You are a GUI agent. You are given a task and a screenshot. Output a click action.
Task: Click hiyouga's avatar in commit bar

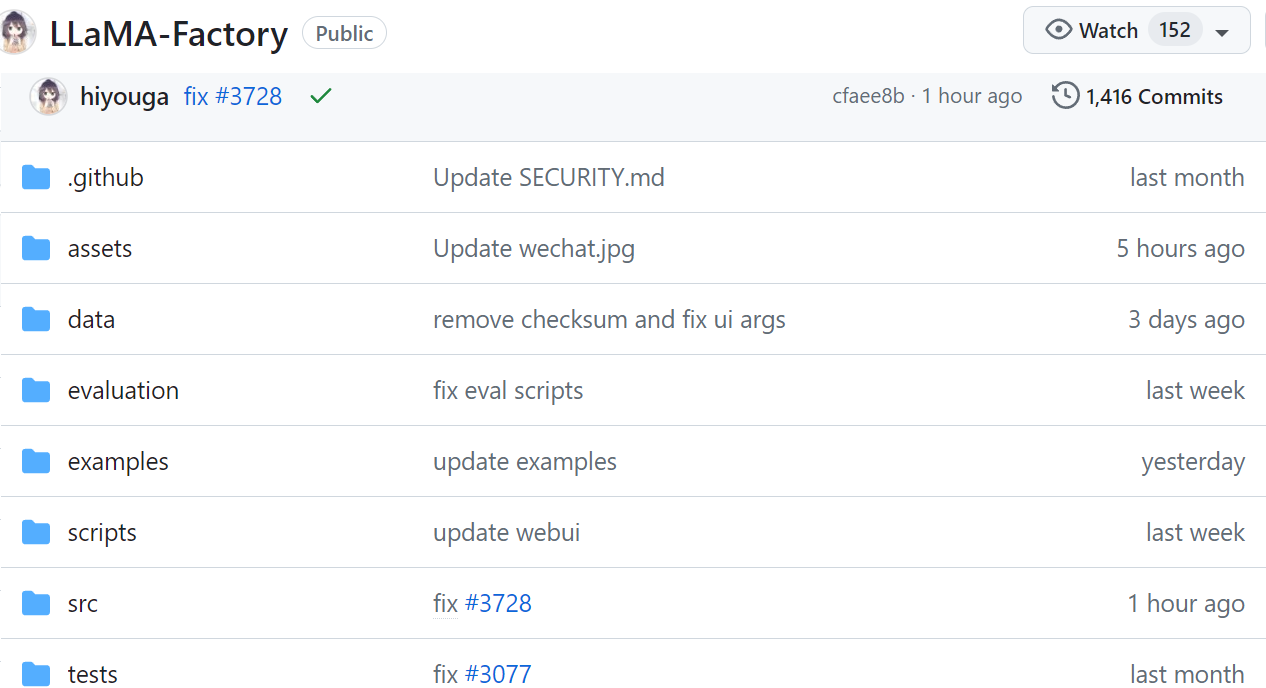coord(49,97)
